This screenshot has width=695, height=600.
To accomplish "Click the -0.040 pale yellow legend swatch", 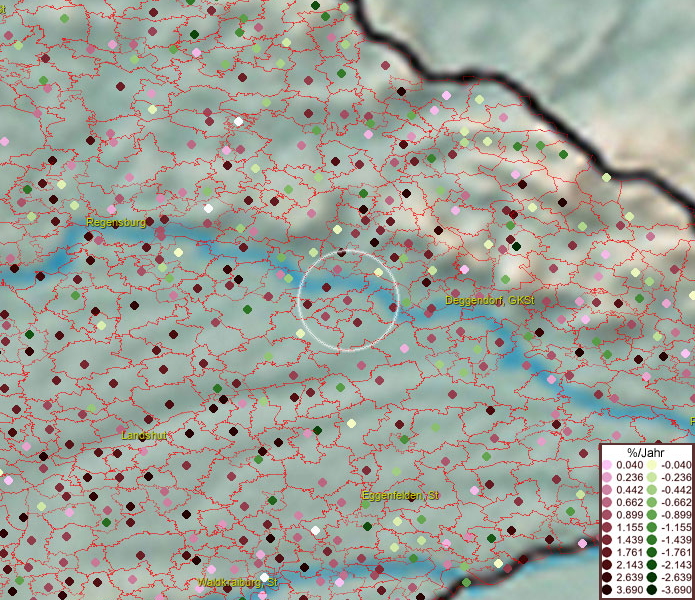I will tap(651, 465).
